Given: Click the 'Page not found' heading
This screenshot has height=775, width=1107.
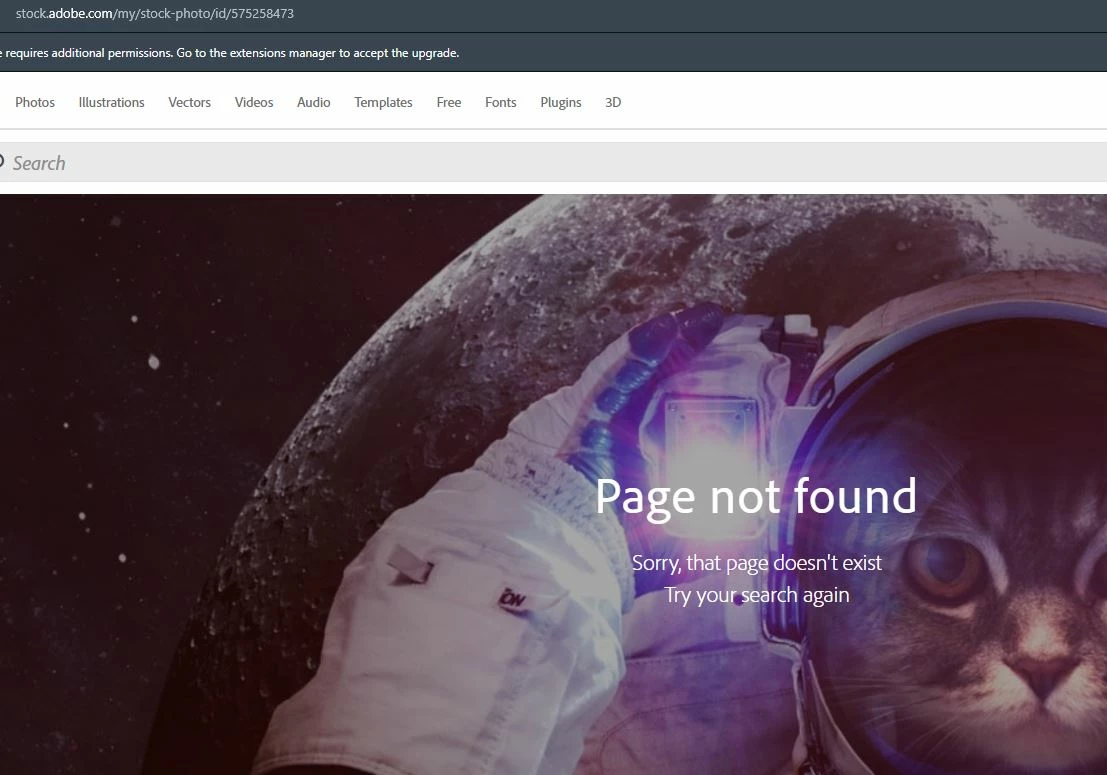Looking at the screenshot, I should coord(756,497).
